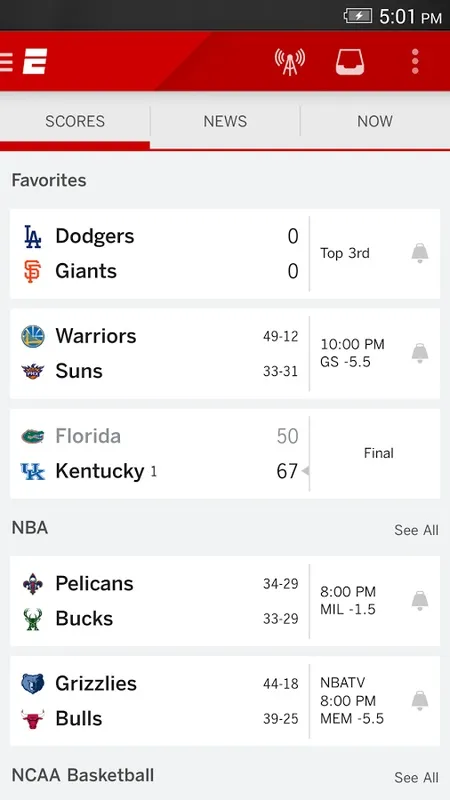Click the Golden State Warriors logo
This screenshot has height=800, width=450.
point(33,337)
